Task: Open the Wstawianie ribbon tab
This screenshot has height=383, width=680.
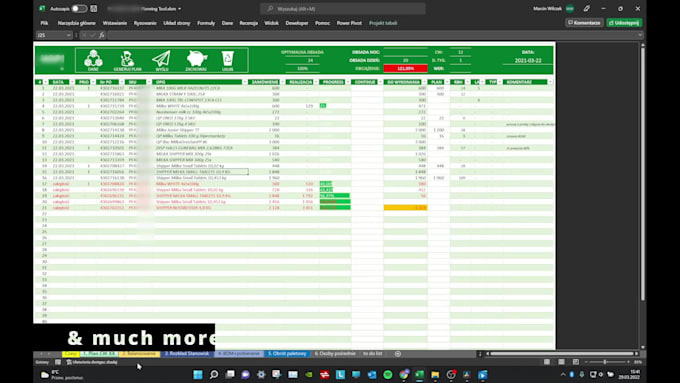Action: (x=114, y=23)
